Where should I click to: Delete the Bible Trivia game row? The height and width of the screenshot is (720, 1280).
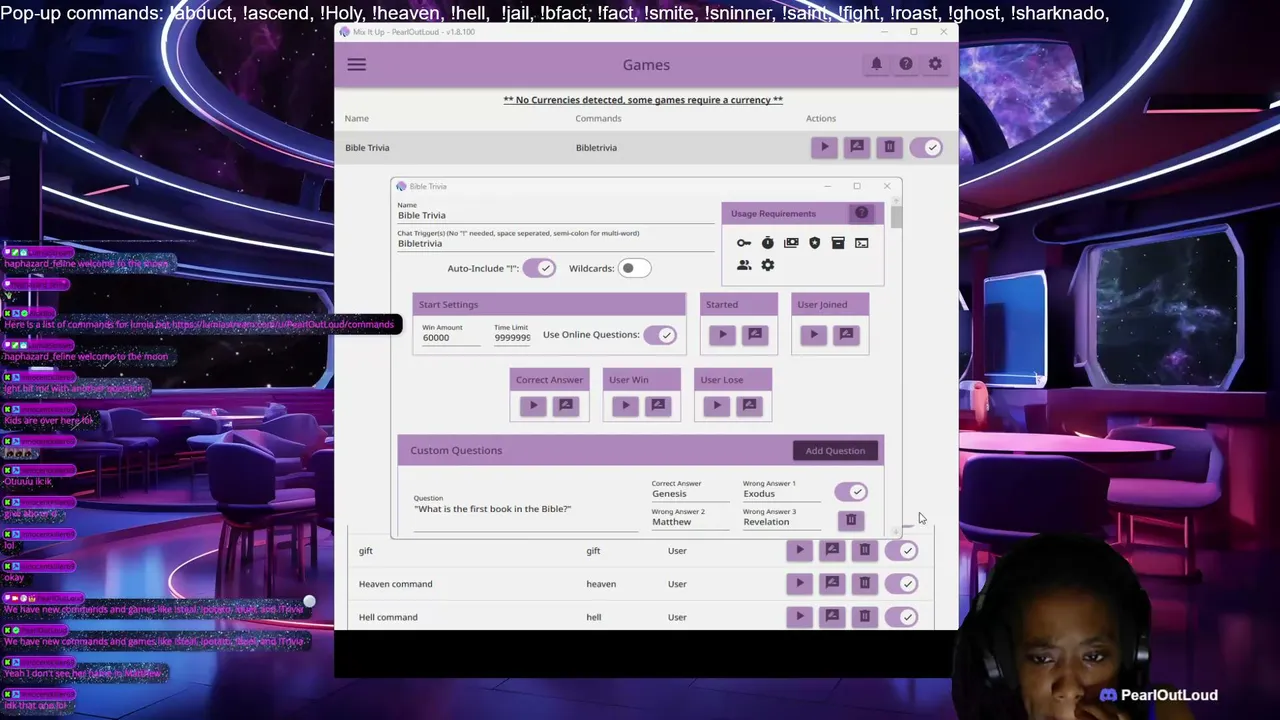click(889, 147)
